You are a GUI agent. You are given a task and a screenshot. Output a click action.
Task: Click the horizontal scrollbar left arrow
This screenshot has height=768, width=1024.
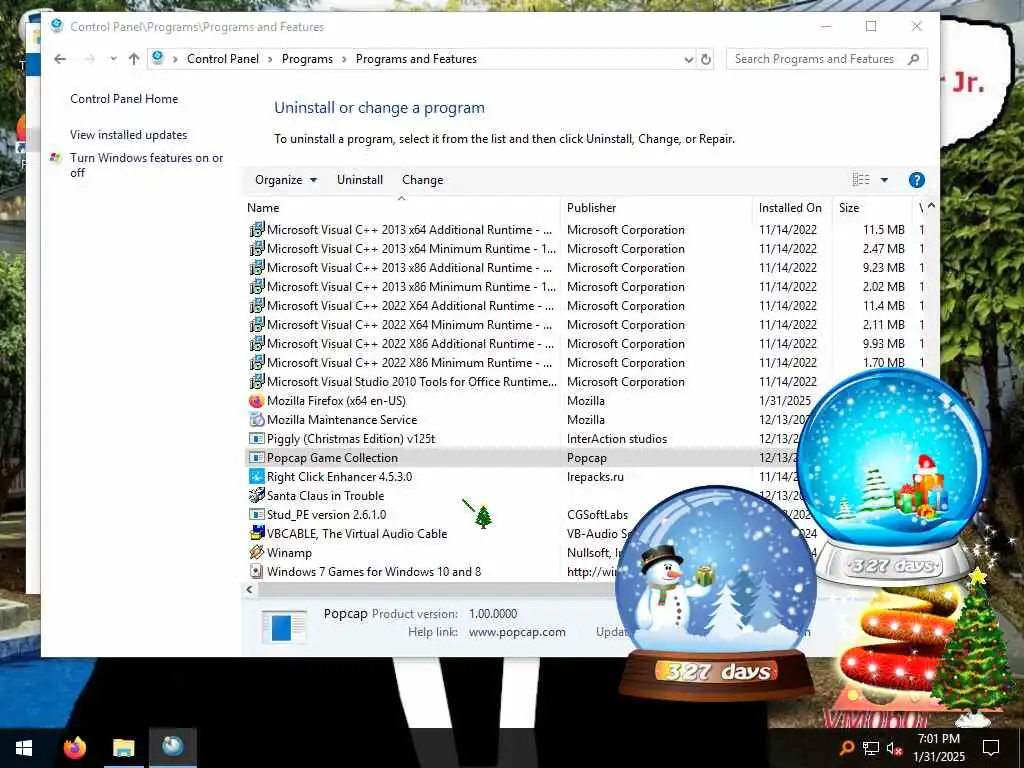click(x=249, y=589)
